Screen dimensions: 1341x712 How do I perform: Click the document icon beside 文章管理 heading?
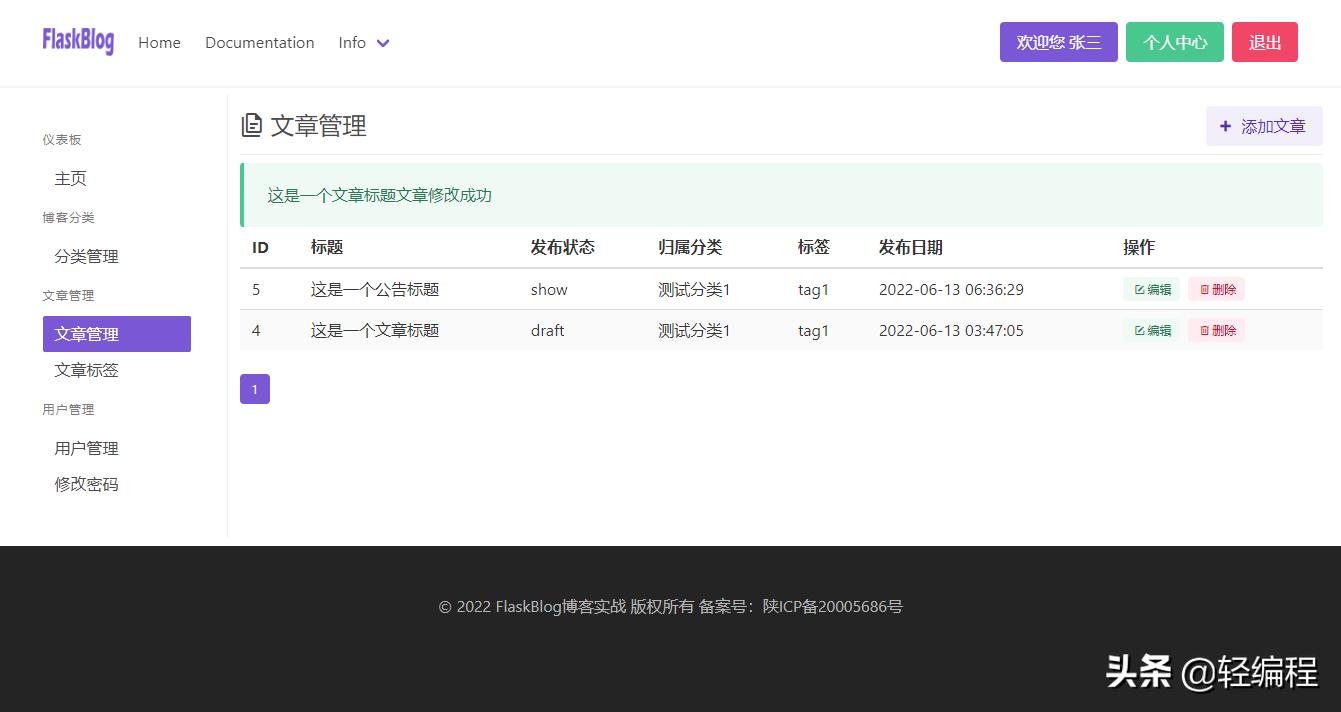253,126
